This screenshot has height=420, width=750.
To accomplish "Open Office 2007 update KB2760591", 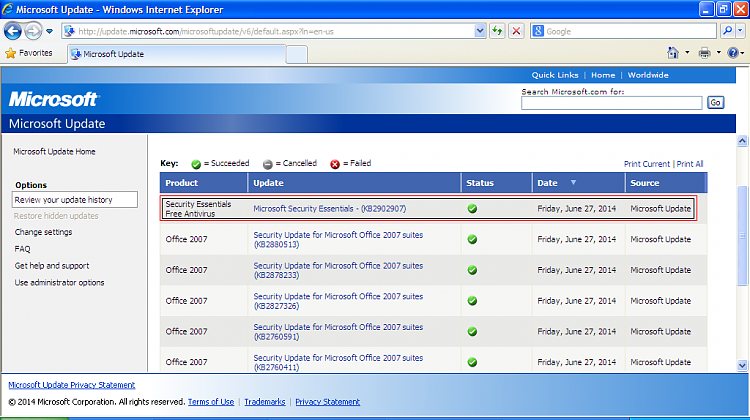I will pos(338,332).
